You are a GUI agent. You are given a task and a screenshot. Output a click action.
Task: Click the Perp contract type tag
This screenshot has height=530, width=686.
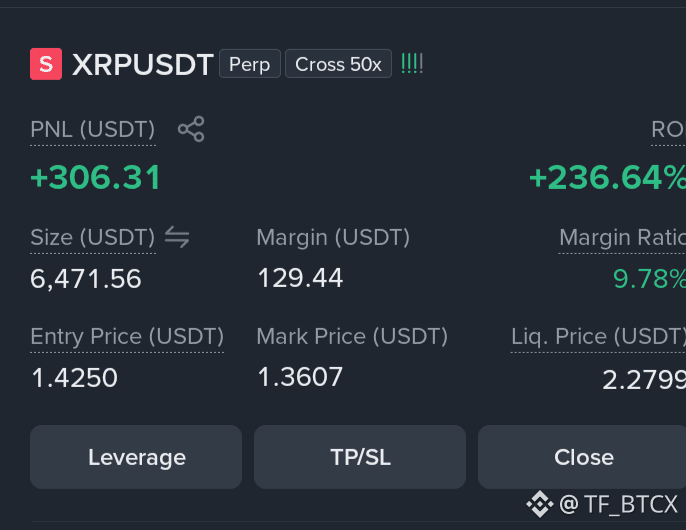tap(250, 64)
